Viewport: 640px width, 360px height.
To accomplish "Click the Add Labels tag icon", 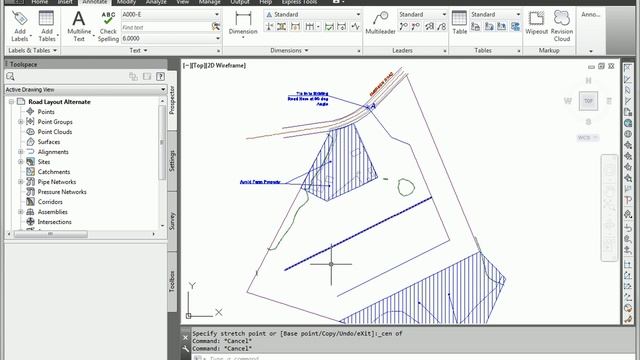I will point(19,19).
